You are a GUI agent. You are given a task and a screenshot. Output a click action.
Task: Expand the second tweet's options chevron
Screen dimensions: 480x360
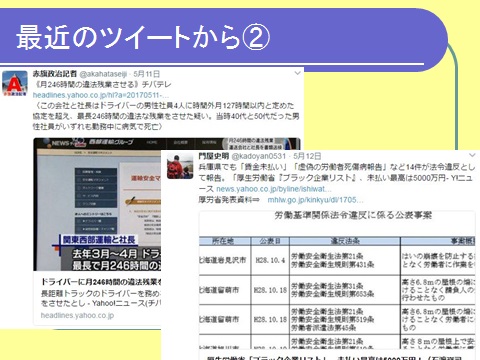tap(472, 155)
